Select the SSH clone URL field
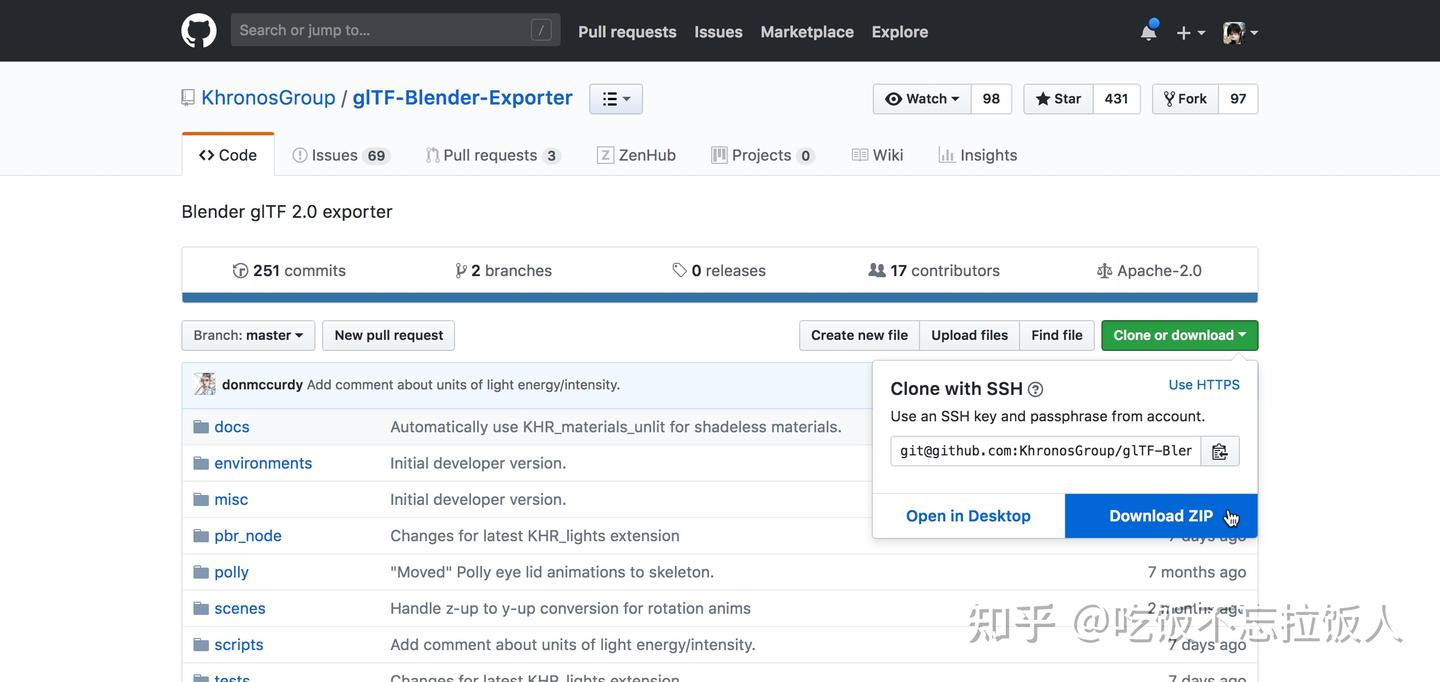Viewport: 1440px width, 682px height. tap(1046, 451)
